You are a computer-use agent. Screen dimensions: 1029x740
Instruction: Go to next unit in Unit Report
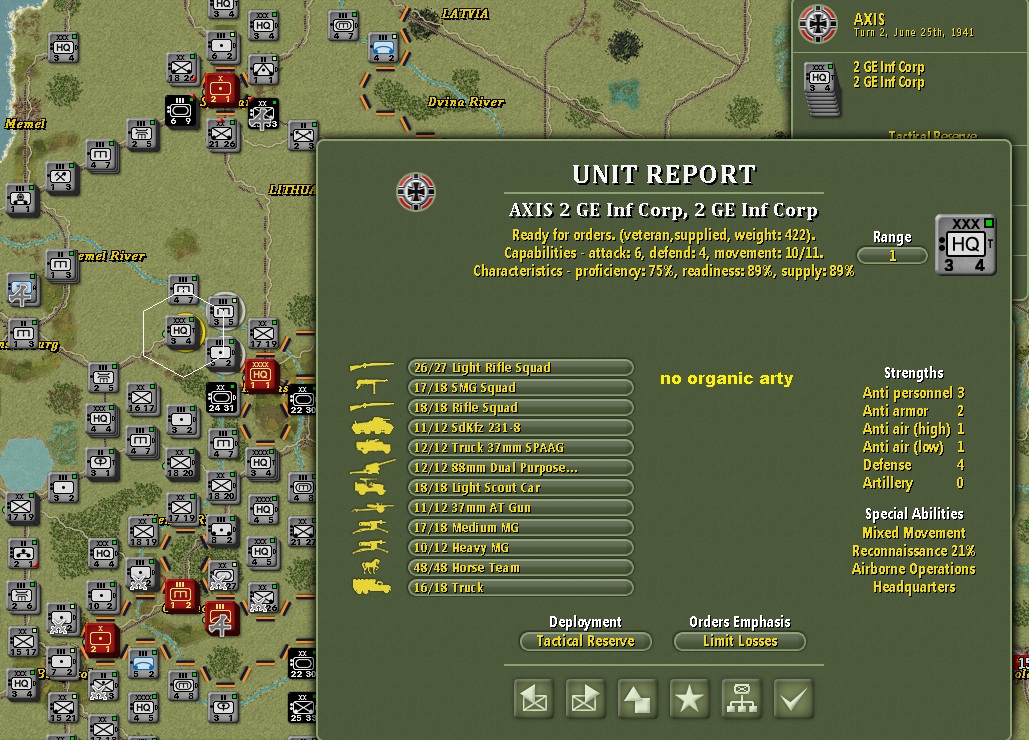585,699
